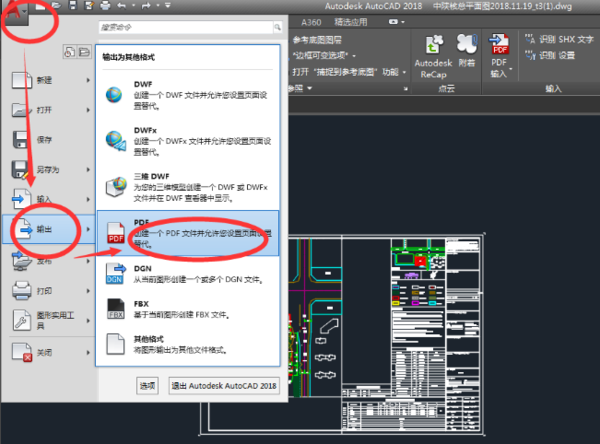The image size is (600, 444).
Task: Click the Save As quick access icon
Action: [89, 5]
